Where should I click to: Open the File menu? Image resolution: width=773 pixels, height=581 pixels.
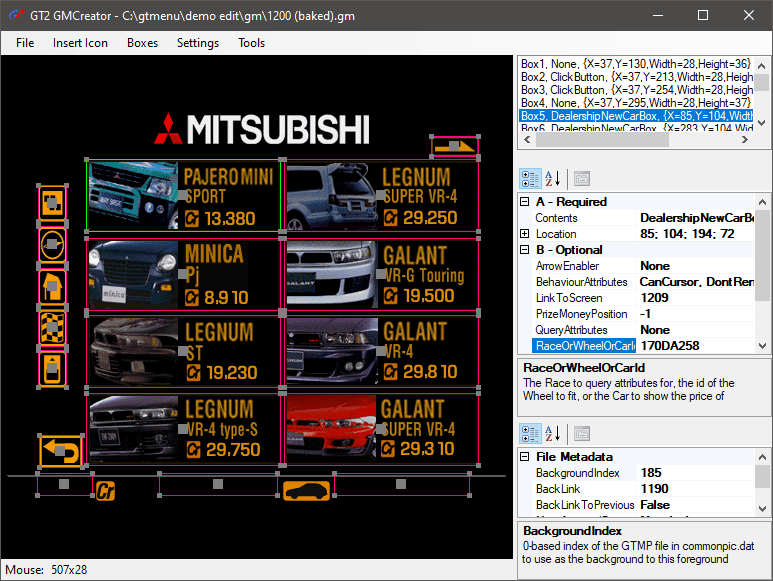click(x=25, y=43)
